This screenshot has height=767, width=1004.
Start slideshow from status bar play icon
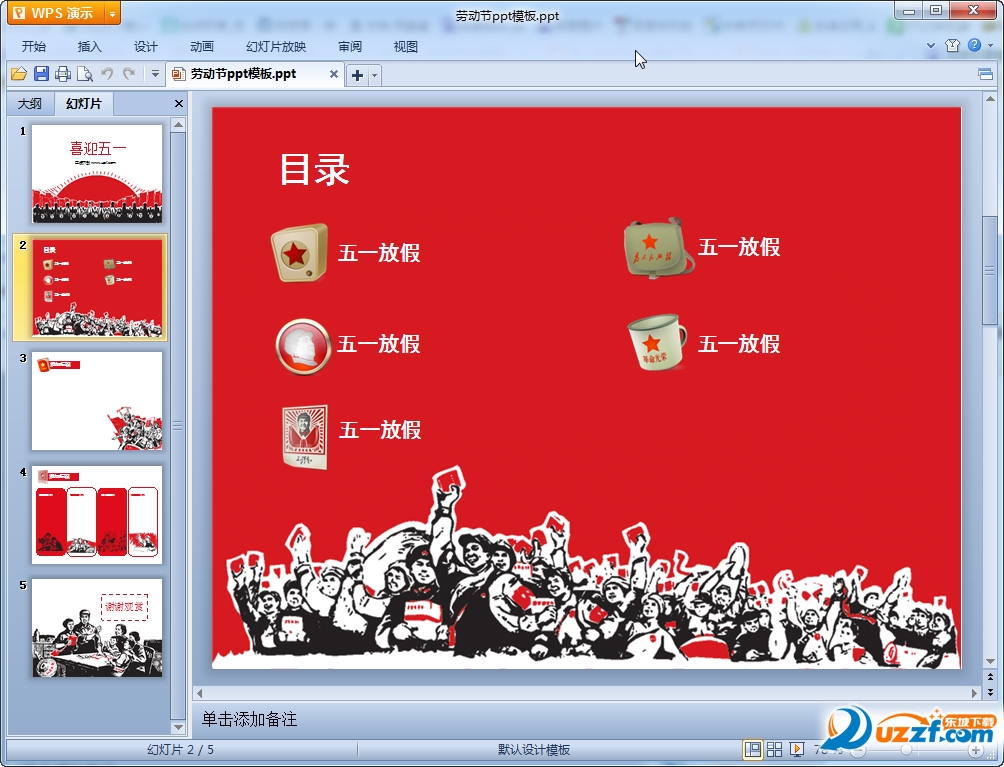(x=797, y=749)
